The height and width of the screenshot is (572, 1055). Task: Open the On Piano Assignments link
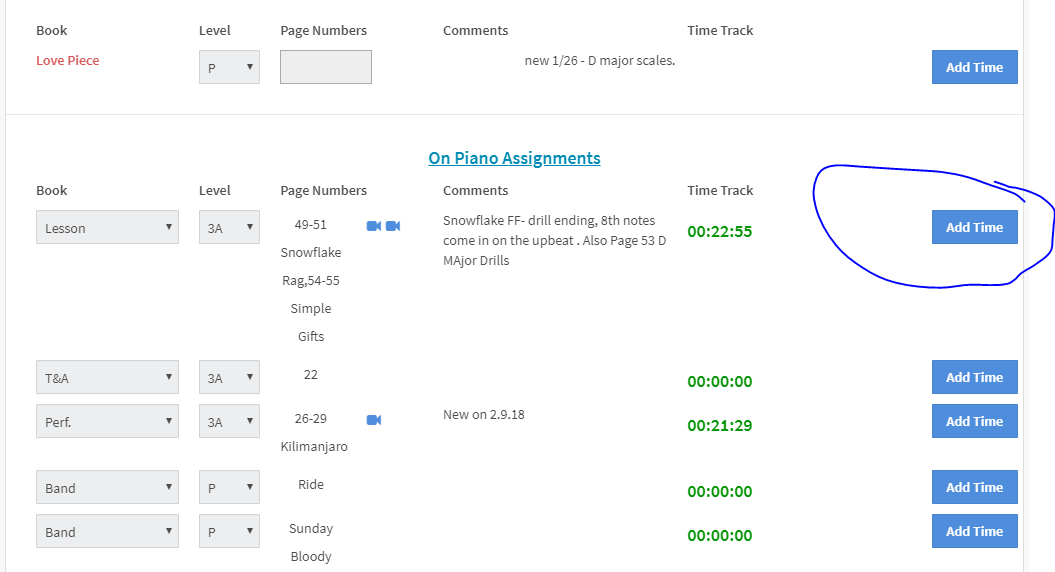(514, 158)
